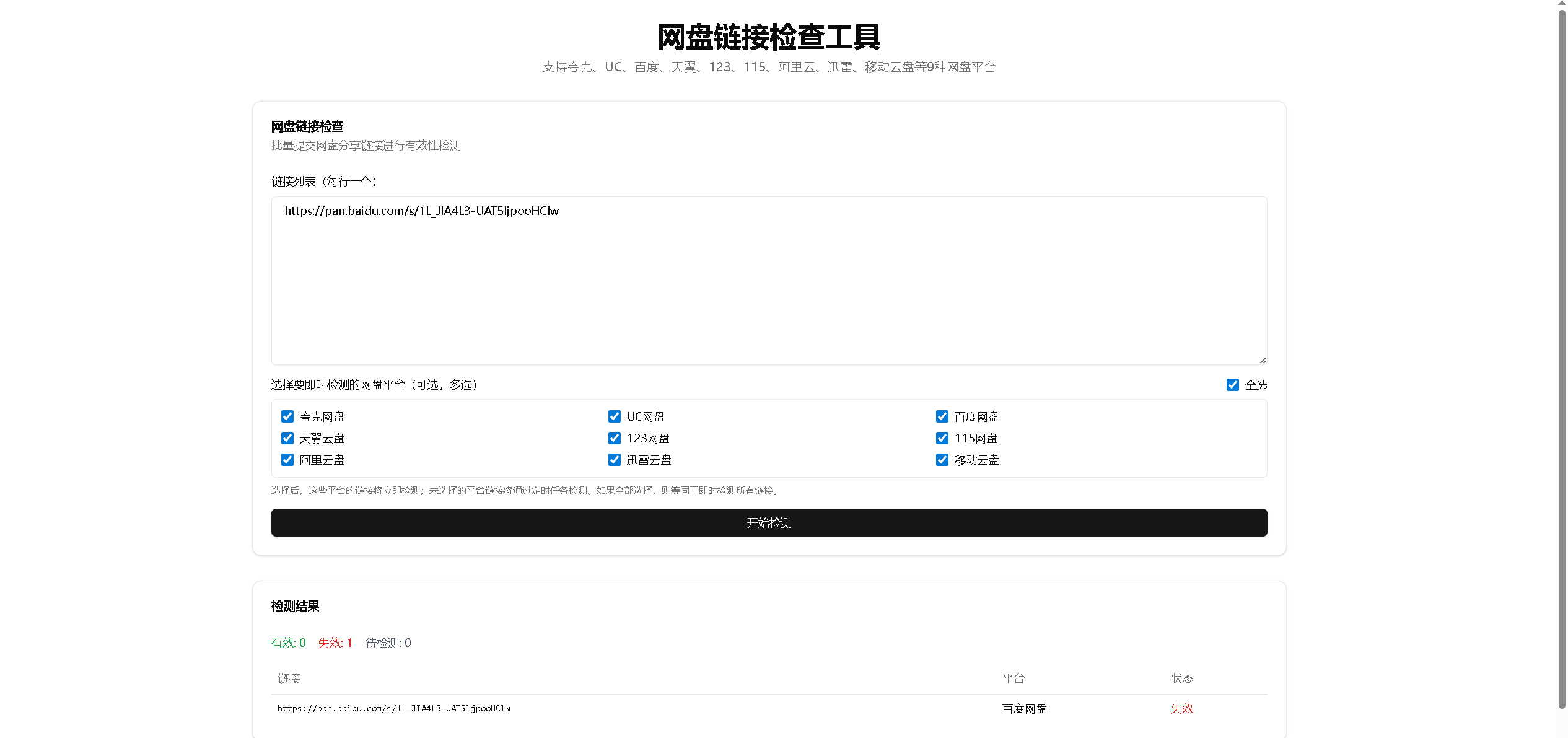The width and height of the screenshot is (1568, 738).
Task: Toggle the 迅雷云盘 checkbox
Action: coord(615,460)
